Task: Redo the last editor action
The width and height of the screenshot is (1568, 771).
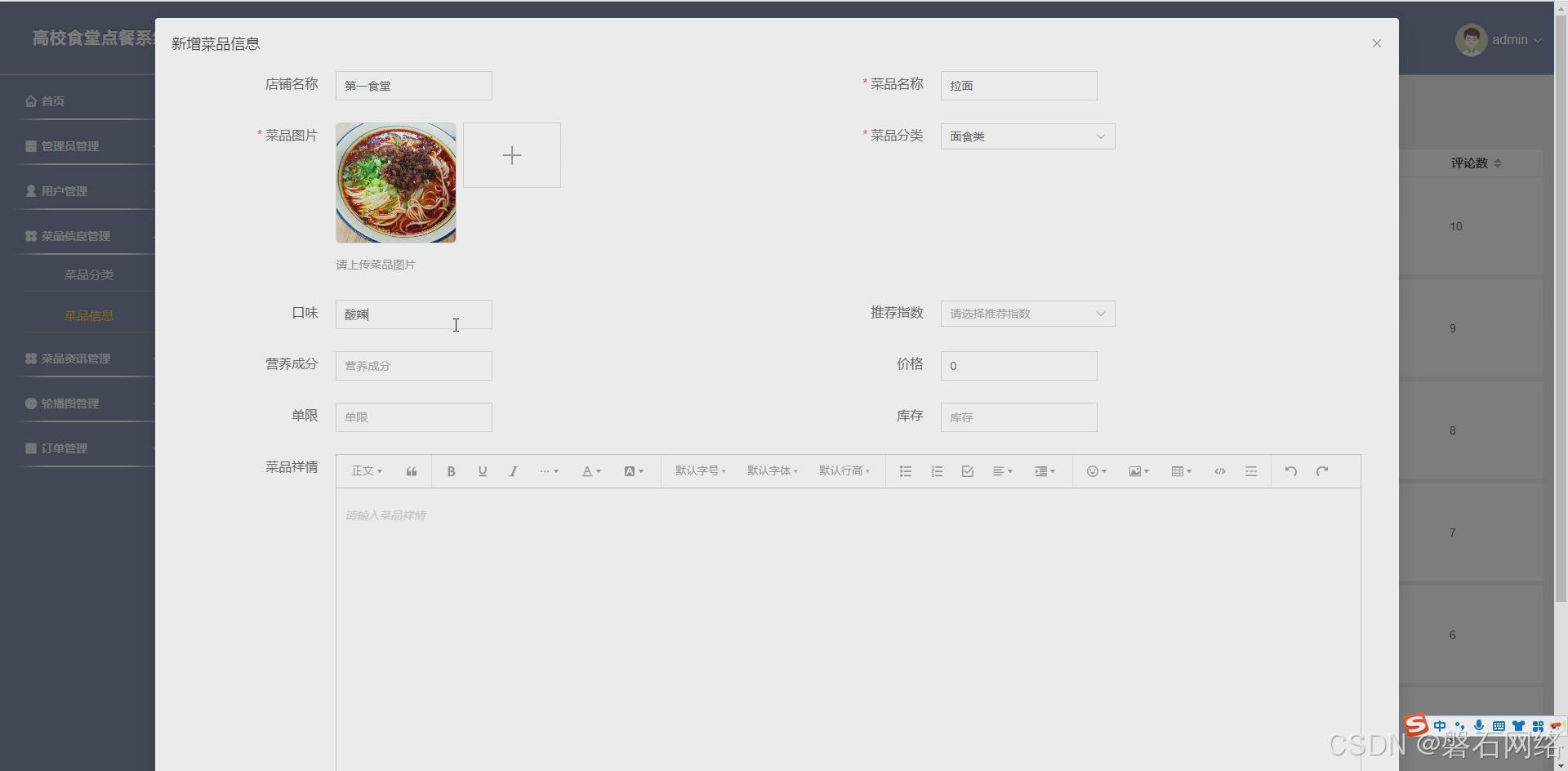Action: click(x=1321, y=471)
